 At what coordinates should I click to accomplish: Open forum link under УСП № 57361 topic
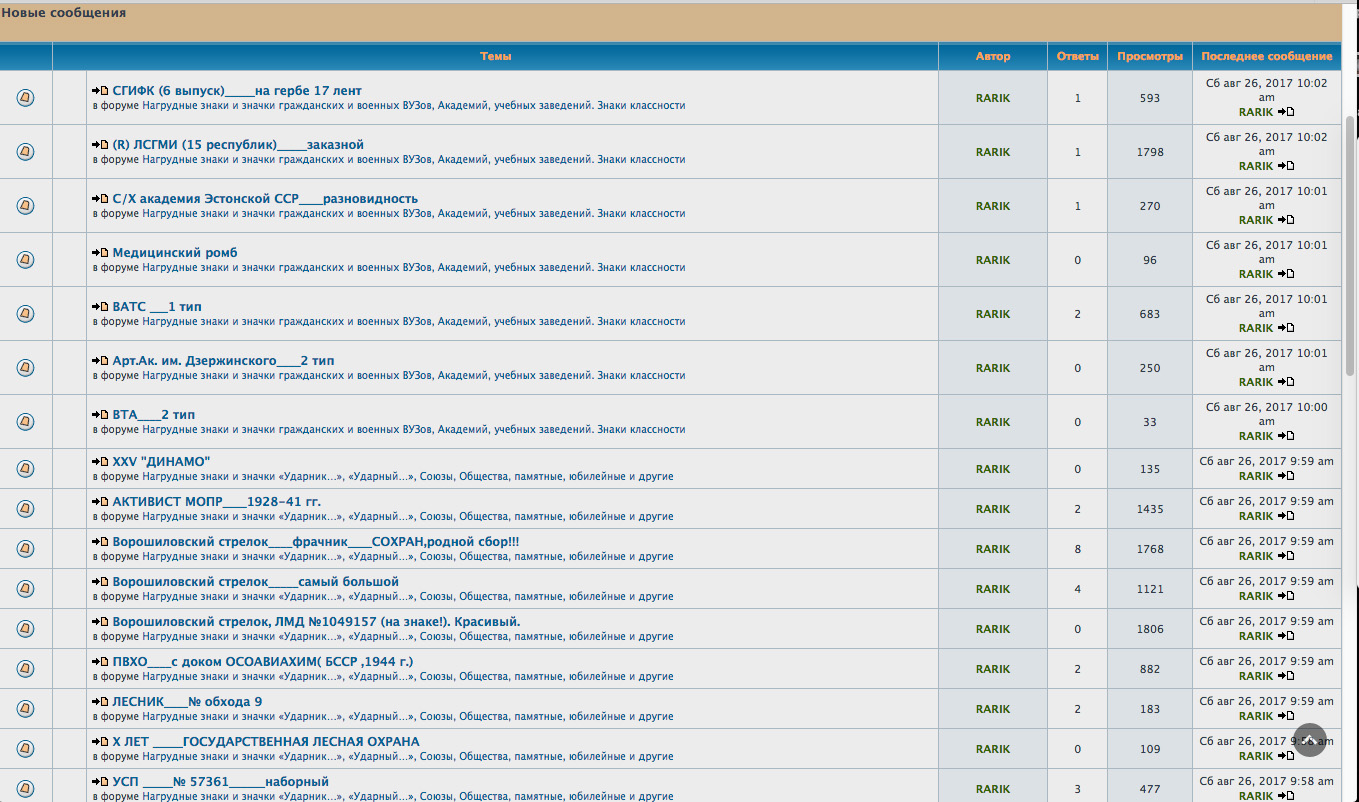407,796
